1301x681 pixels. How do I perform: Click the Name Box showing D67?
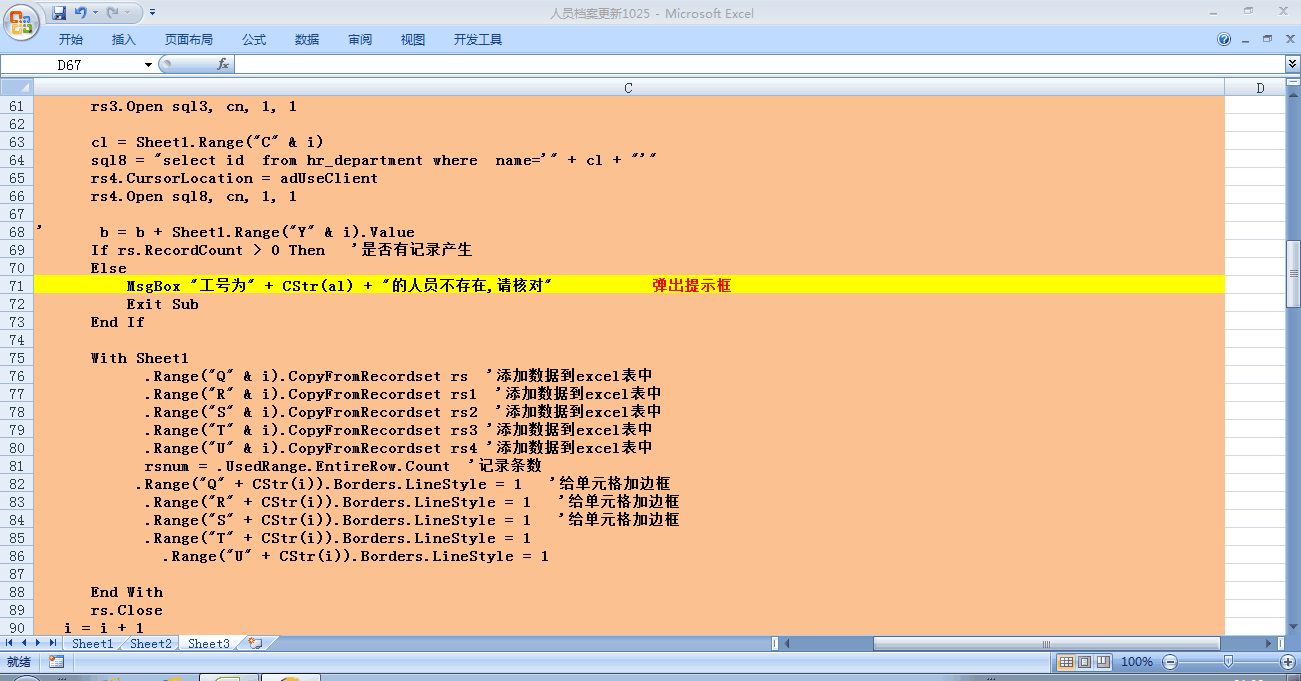(71, 64)
